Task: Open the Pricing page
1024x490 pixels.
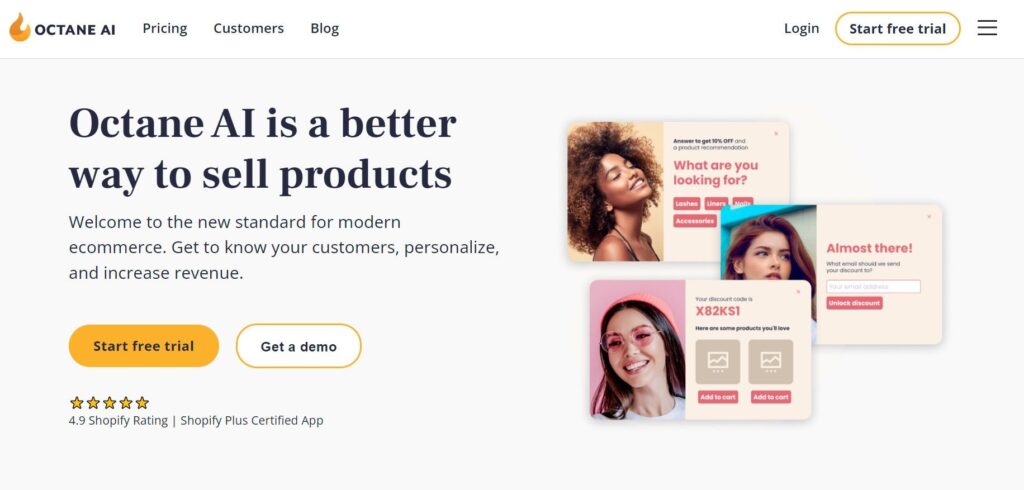Action: point(165,28)
